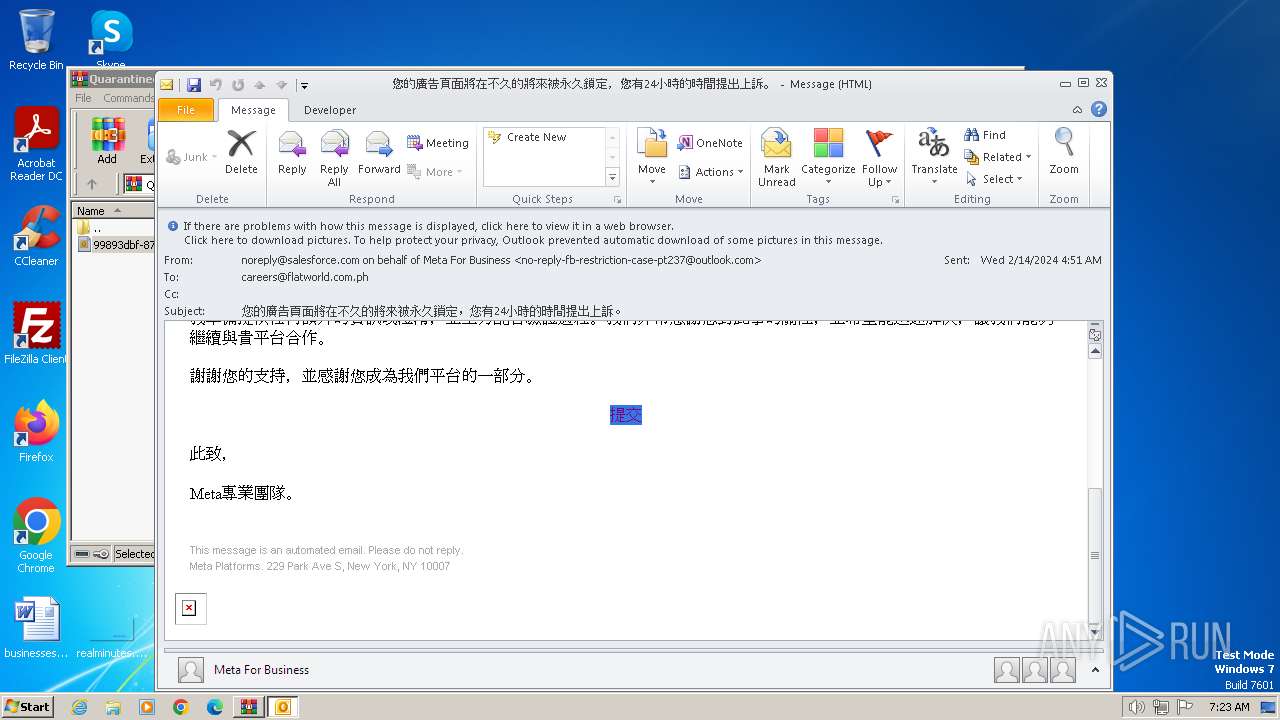Open the businesses Word document on desktop
The image size is (1280, 720).
(x=36, y=628)
